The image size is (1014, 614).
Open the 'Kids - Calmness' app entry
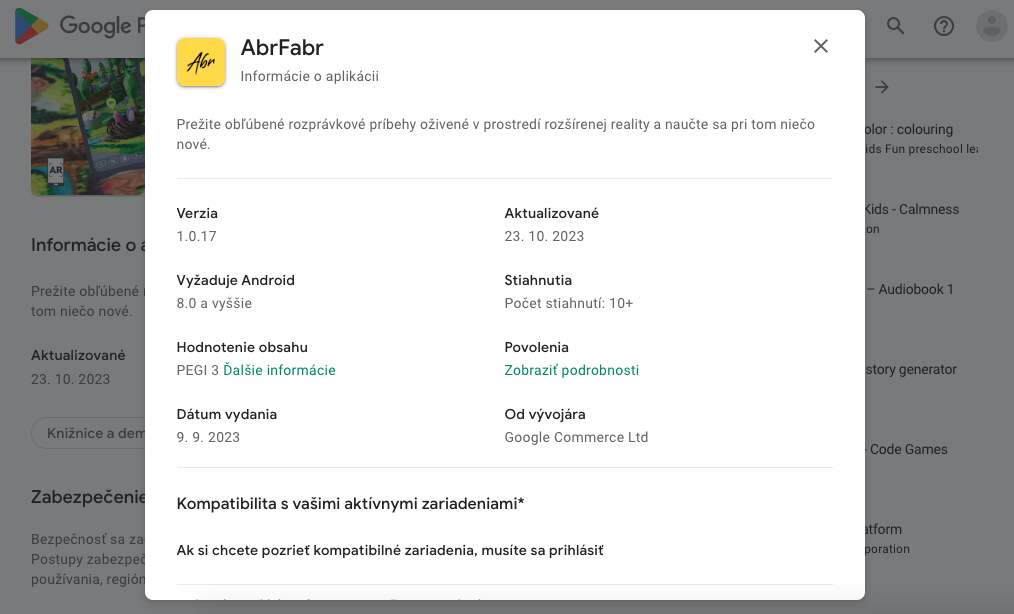(912, 218)
